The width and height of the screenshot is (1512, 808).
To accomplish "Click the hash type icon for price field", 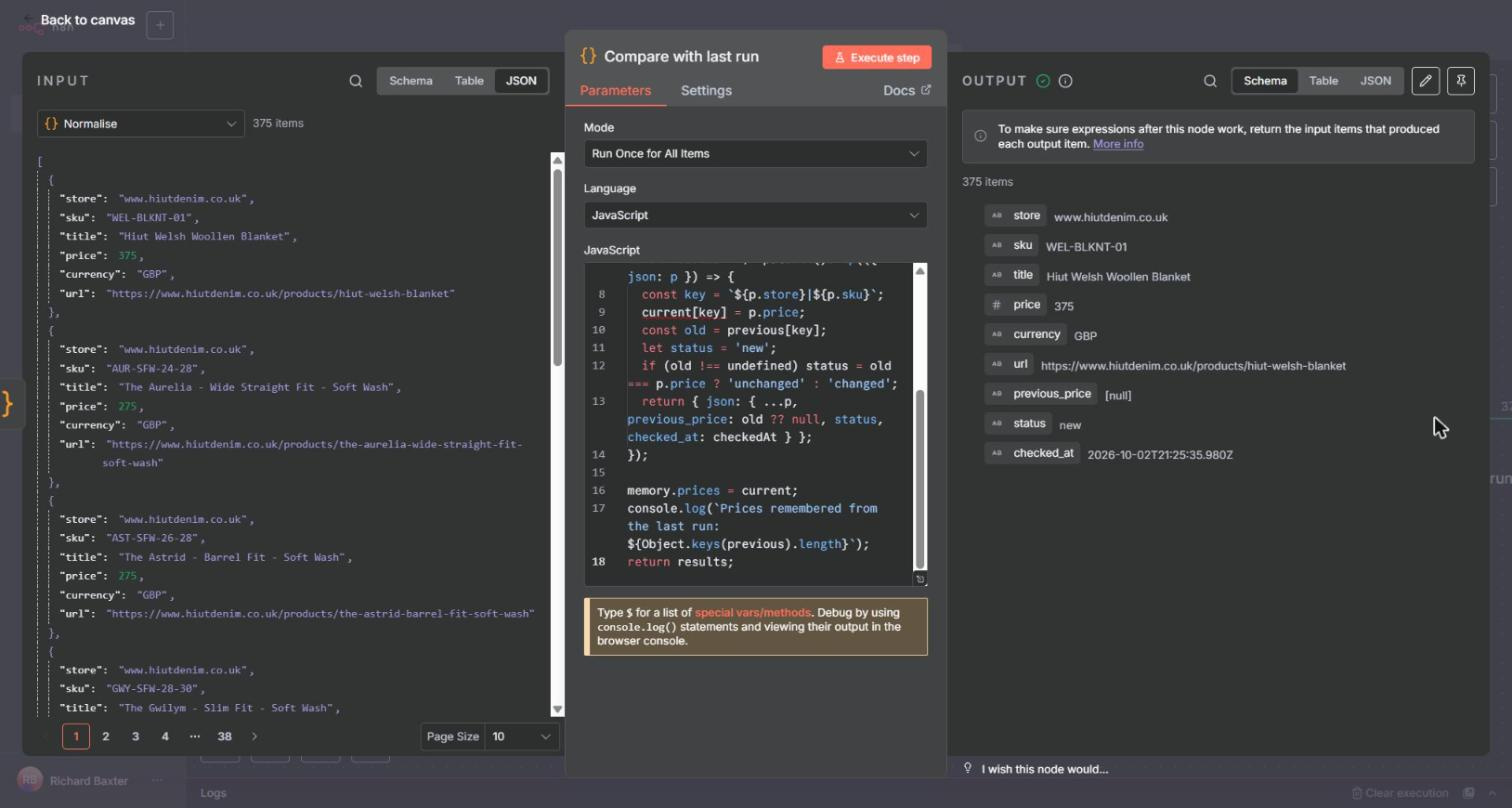I will coord(996,305).
